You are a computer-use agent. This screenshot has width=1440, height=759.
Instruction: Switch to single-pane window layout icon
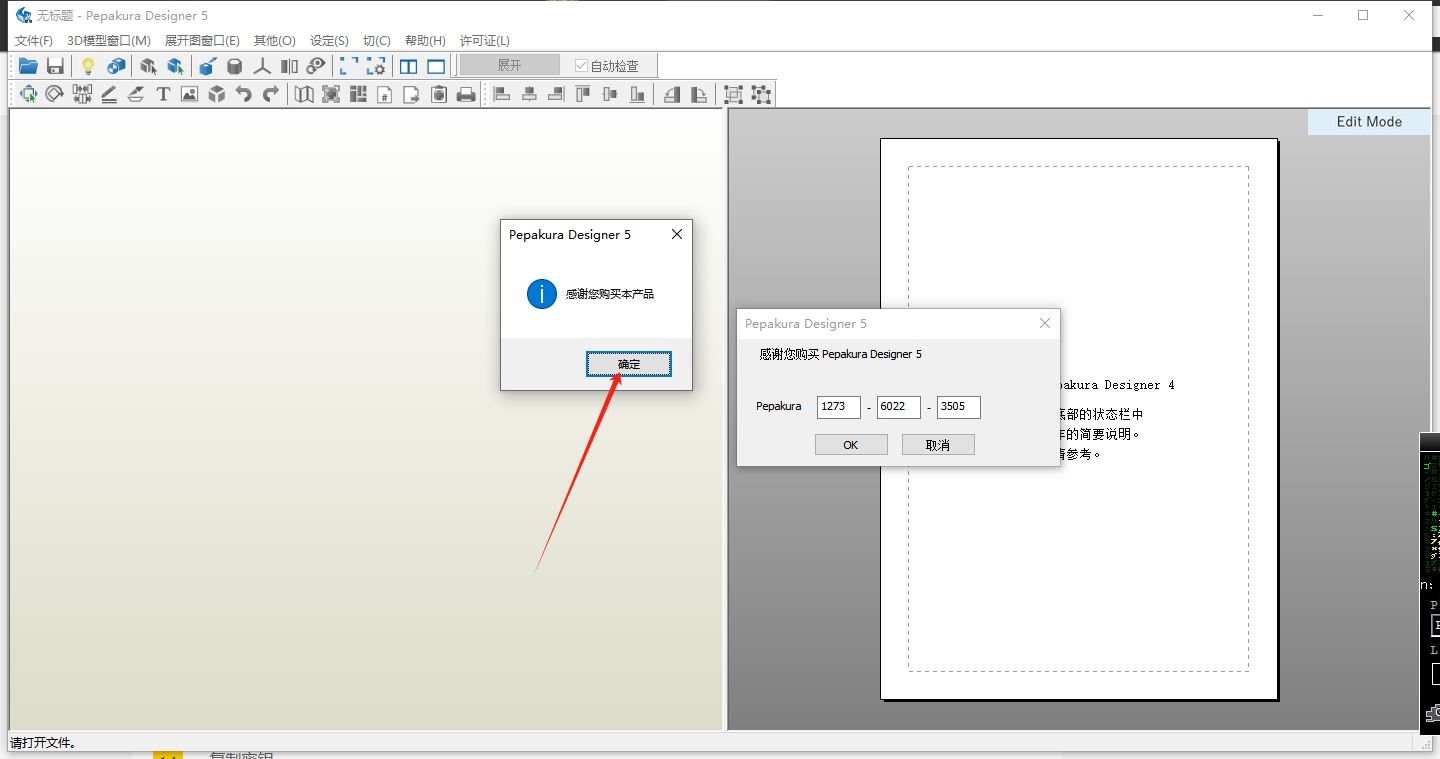[x=436, y=66]
